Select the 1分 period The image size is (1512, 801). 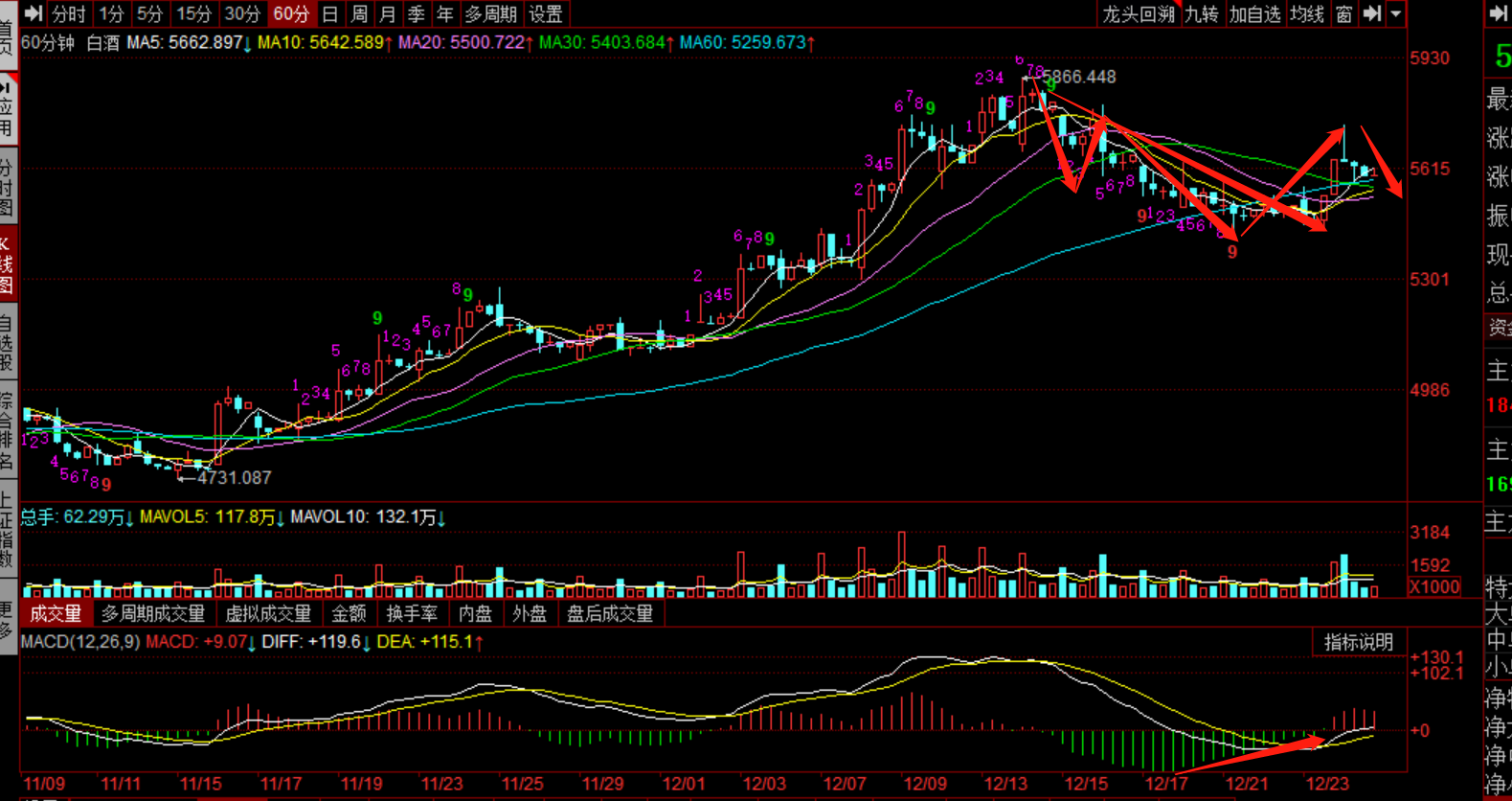point(112,13)
